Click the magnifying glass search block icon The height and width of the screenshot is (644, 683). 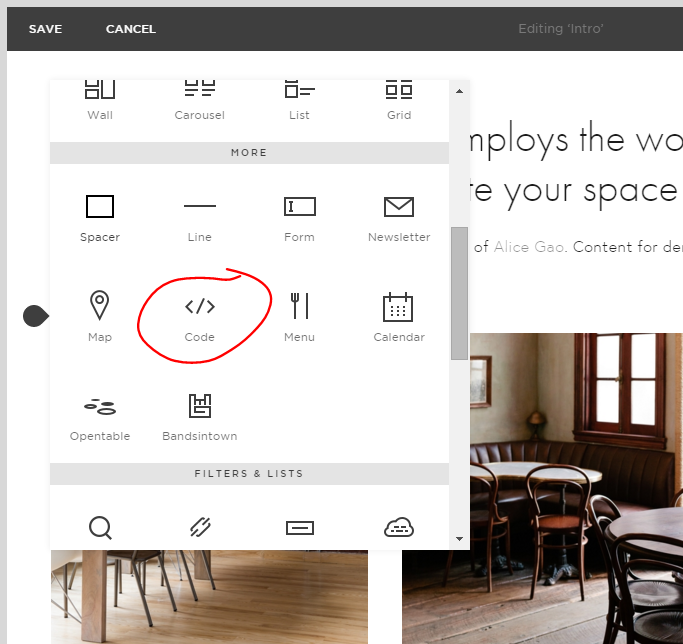click(x=100, y=527)
